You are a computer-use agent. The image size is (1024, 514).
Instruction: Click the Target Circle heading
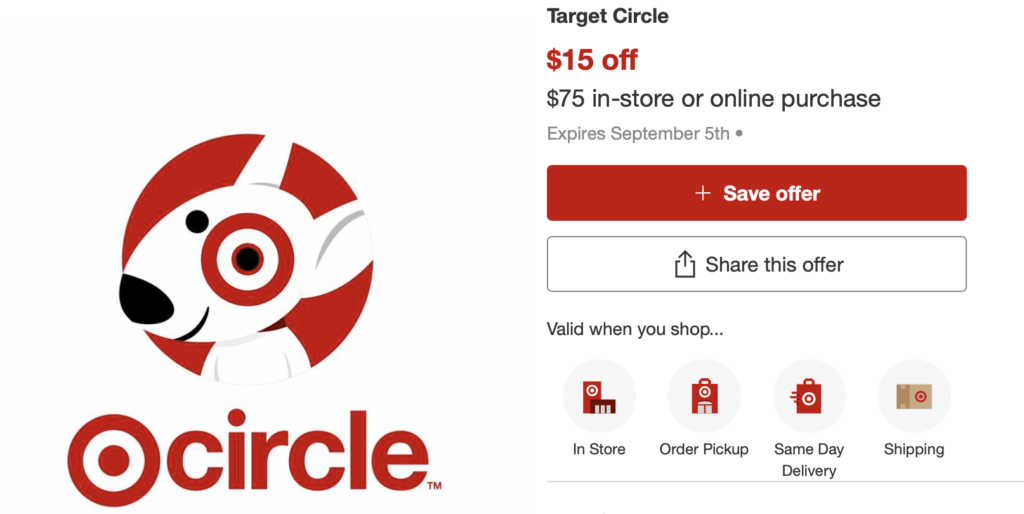coord(607,16)
